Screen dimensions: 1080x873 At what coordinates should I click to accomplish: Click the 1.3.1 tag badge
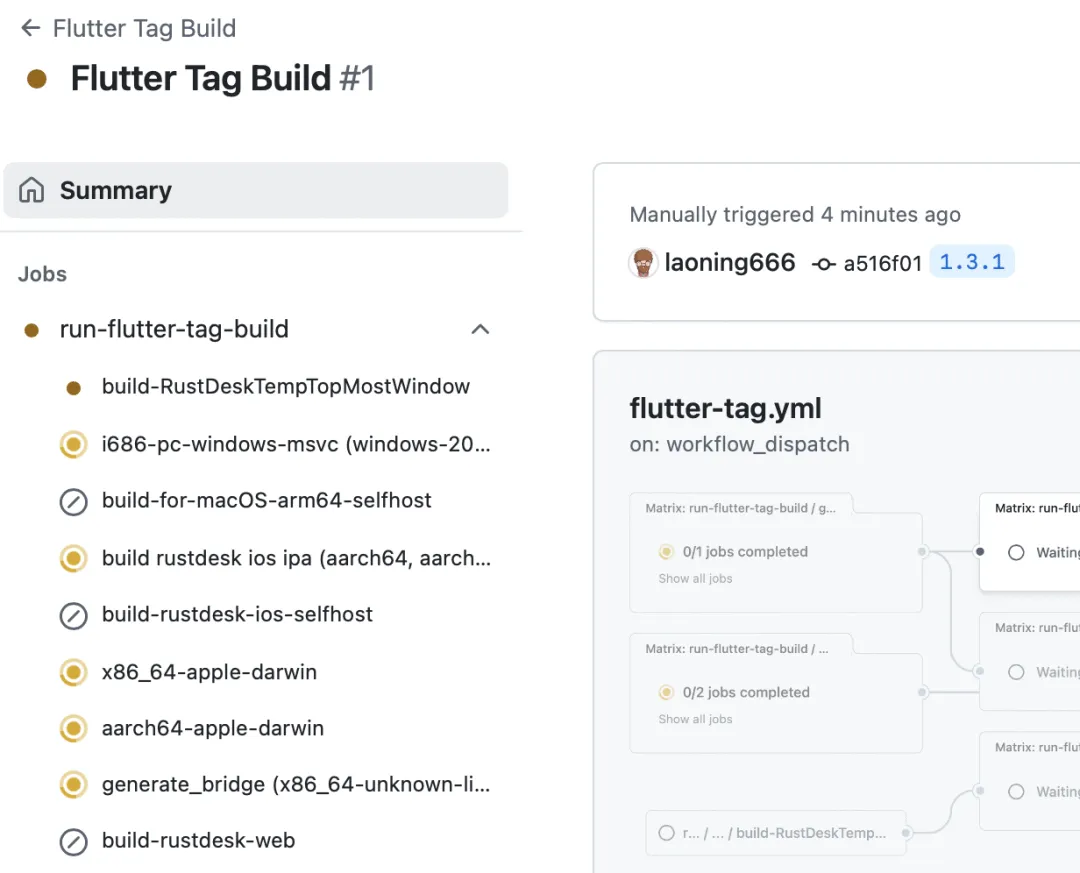[972, 262]
